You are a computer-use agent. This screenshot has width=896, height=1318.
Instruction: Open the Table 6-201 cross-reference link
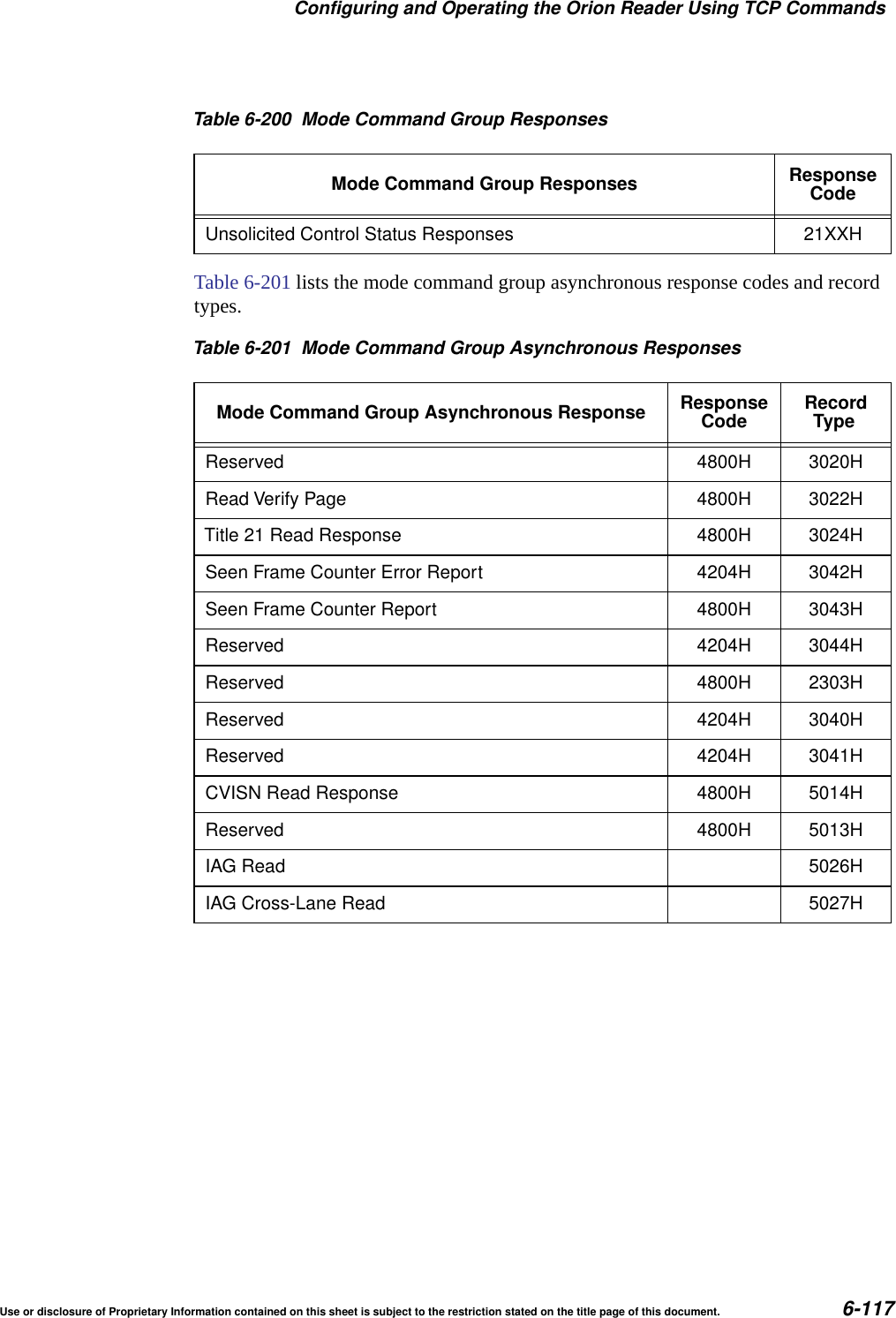coord(242,282)
